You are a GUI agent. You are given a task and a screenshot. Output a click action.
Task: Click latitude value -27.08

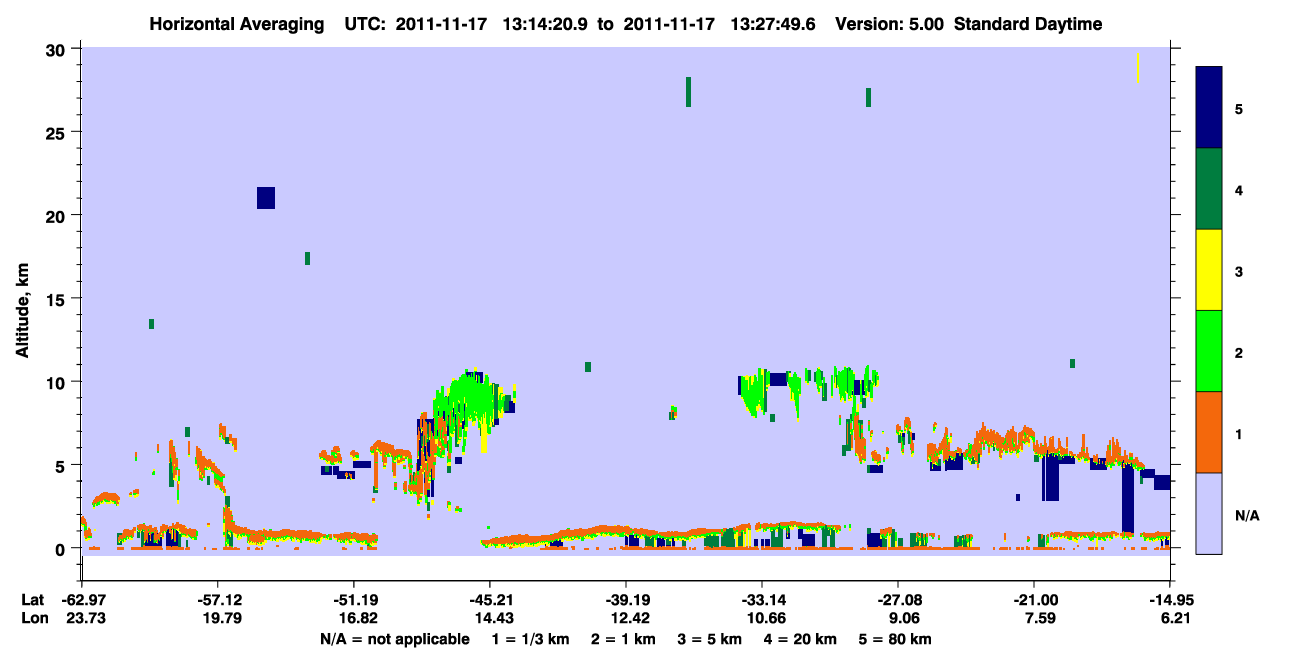[898, 600]
